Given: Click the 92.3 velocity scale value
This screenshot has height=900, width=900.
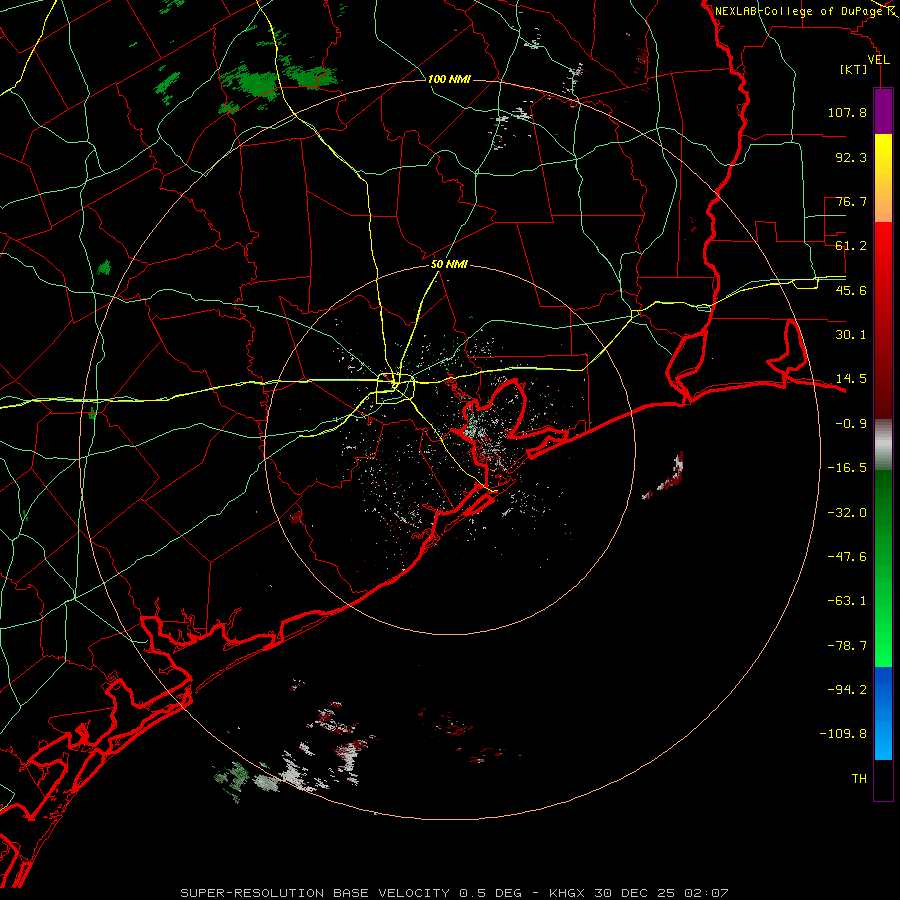Looking at the screenshot, I should tap(851, 157).
